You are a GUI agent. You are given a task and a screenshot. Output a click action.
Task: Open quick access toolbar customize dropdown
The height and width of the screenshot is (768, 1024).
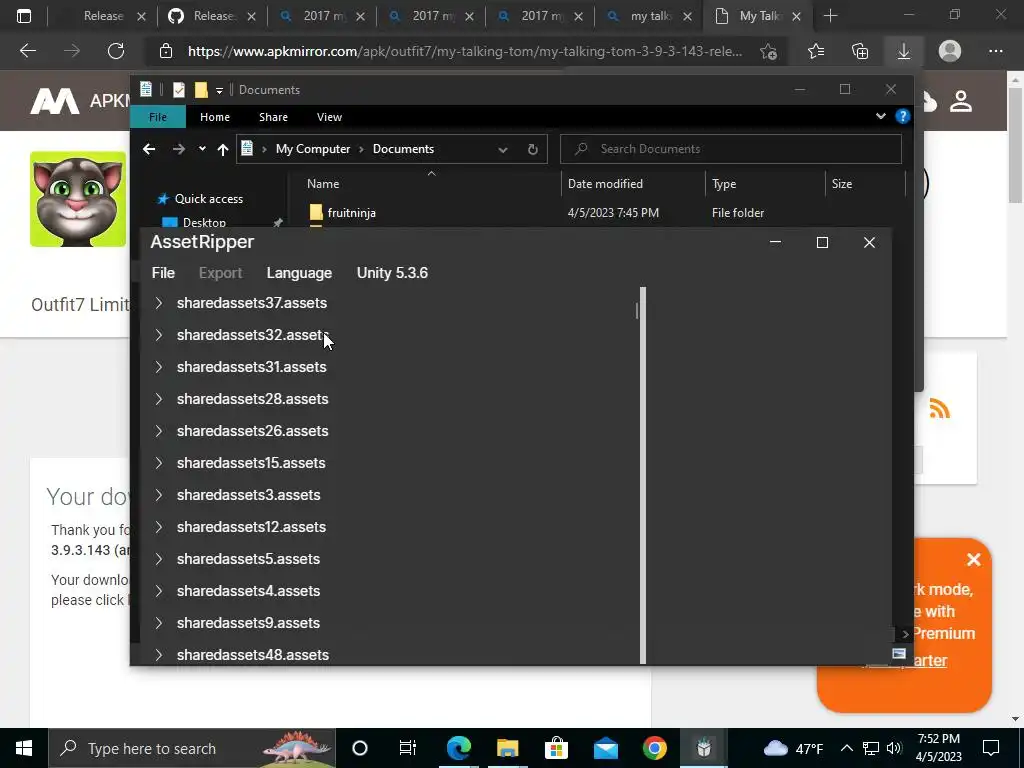(x=219, y=90)
